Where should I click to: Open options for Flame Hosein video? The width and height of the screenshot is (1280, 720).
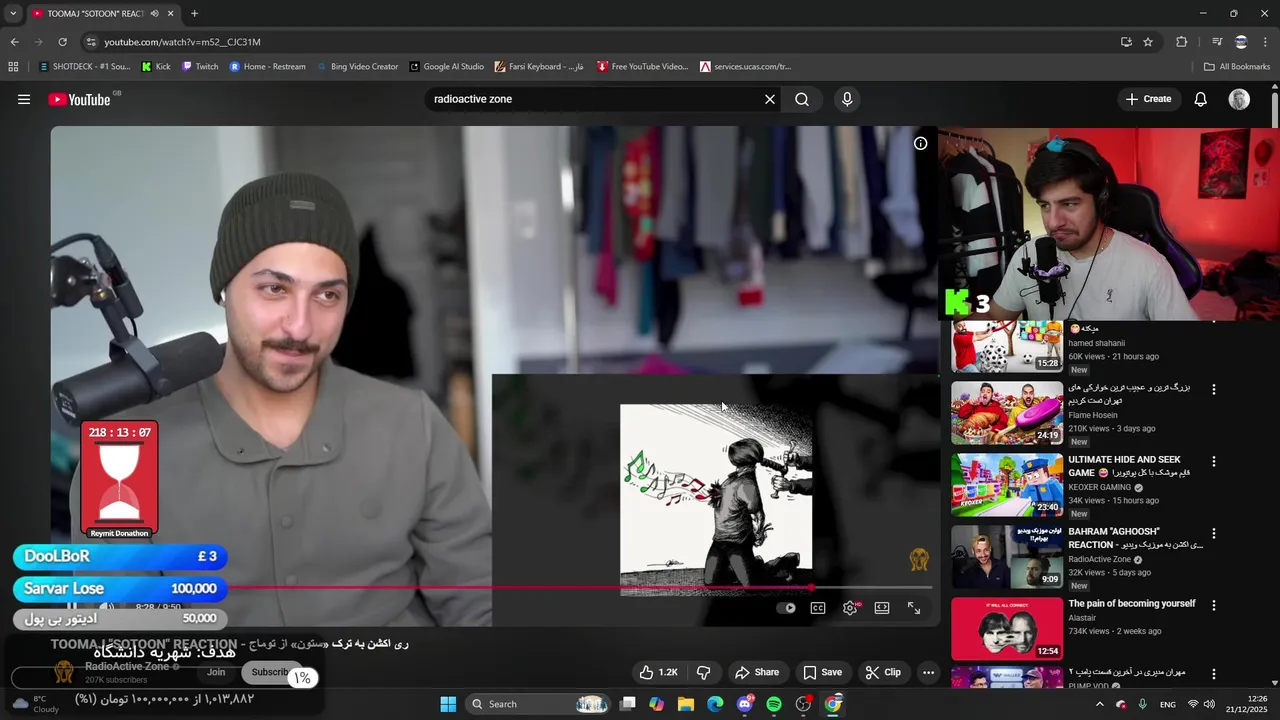pos(1214,389)
